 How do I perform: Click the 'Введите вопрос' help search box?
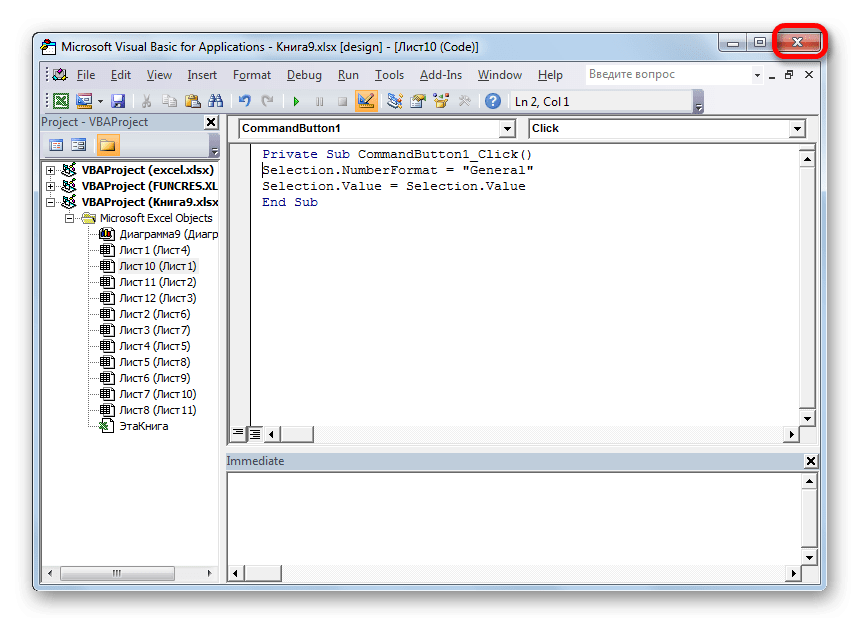coord(665,75)
